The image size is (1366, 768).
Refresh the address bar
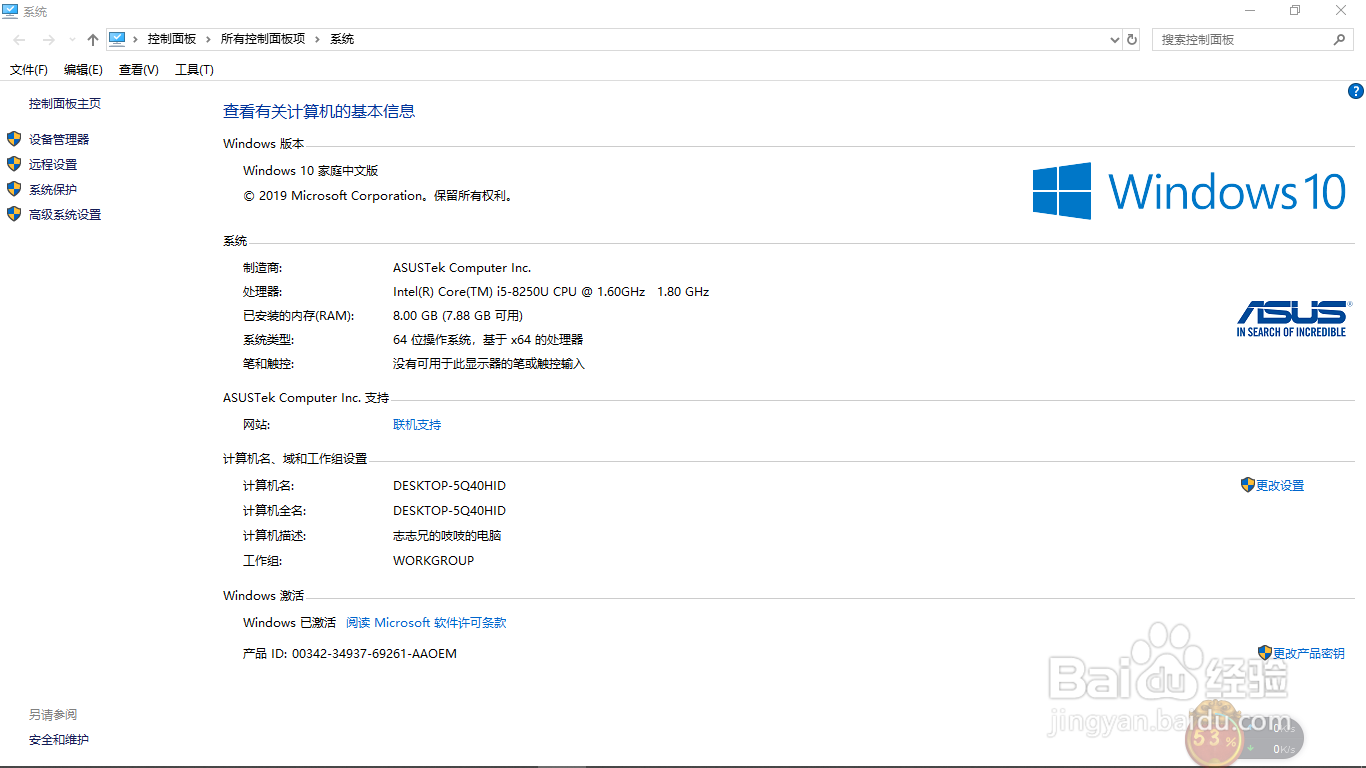coord(1132,39)
